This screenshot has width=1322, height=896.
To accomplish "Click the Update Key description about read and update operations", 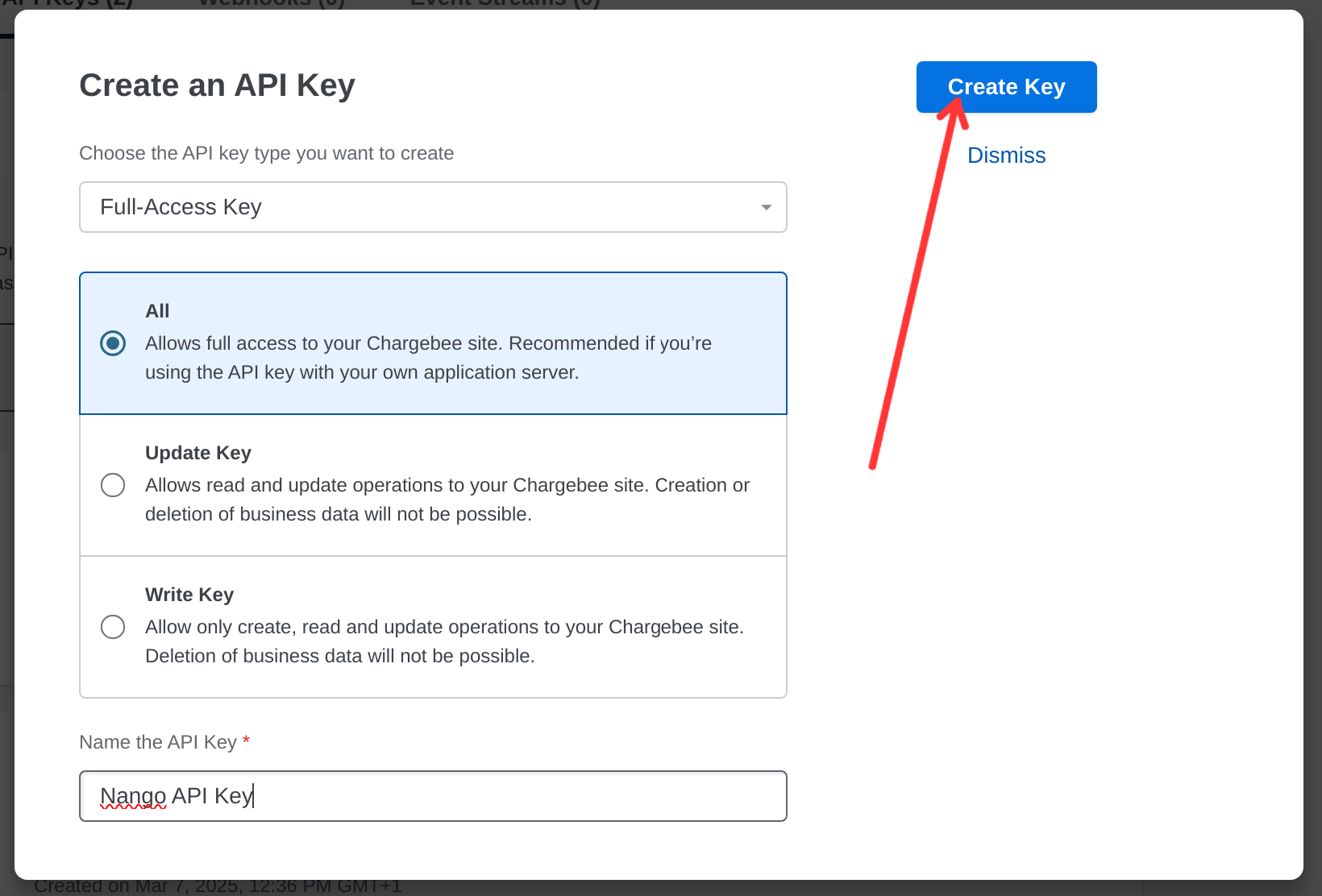I will [447, 500].
